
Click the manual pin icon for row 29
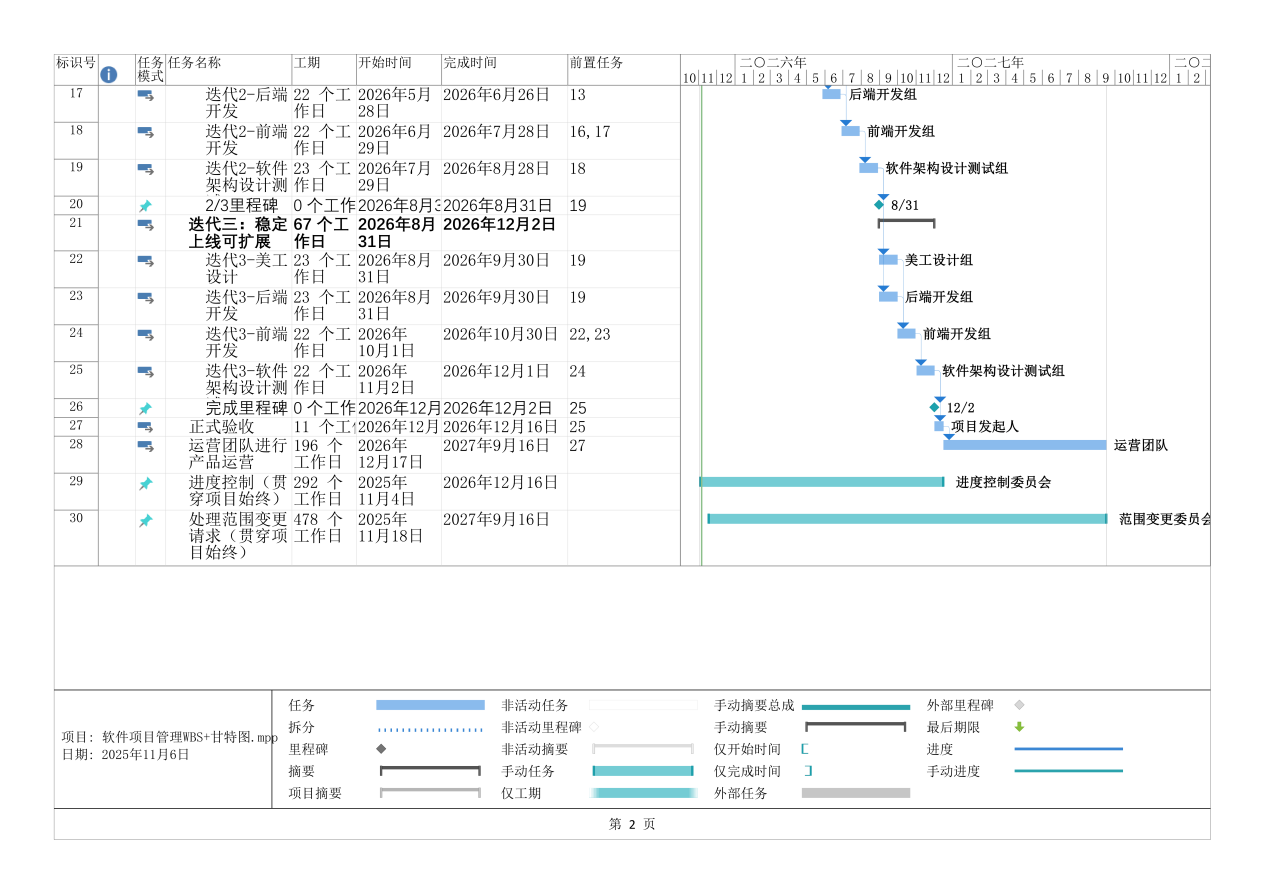pyautogui.click(x=145, y=484)
